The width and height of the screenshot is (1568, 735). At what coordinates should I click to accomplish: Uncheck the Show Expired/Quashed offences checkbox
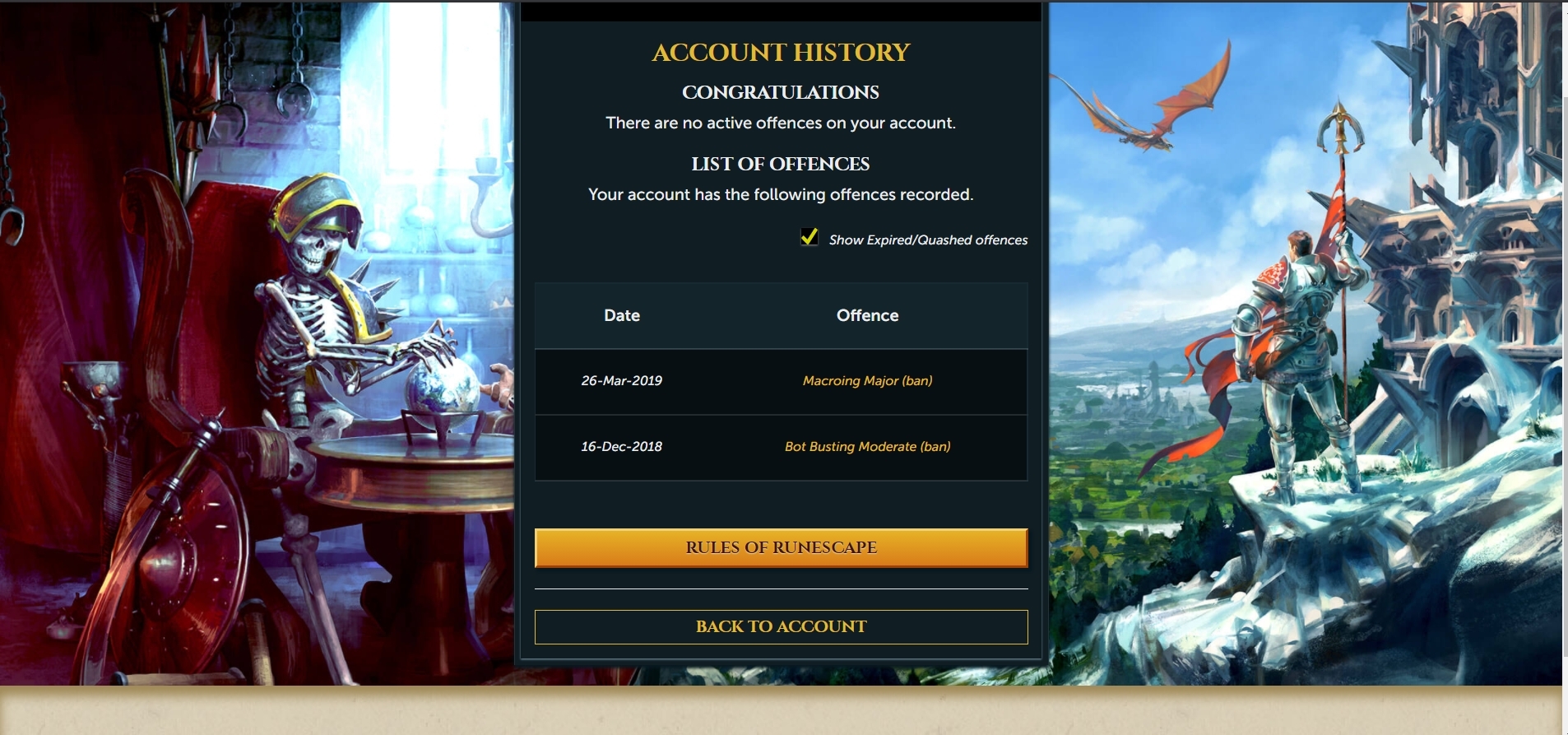coord(810,238)
